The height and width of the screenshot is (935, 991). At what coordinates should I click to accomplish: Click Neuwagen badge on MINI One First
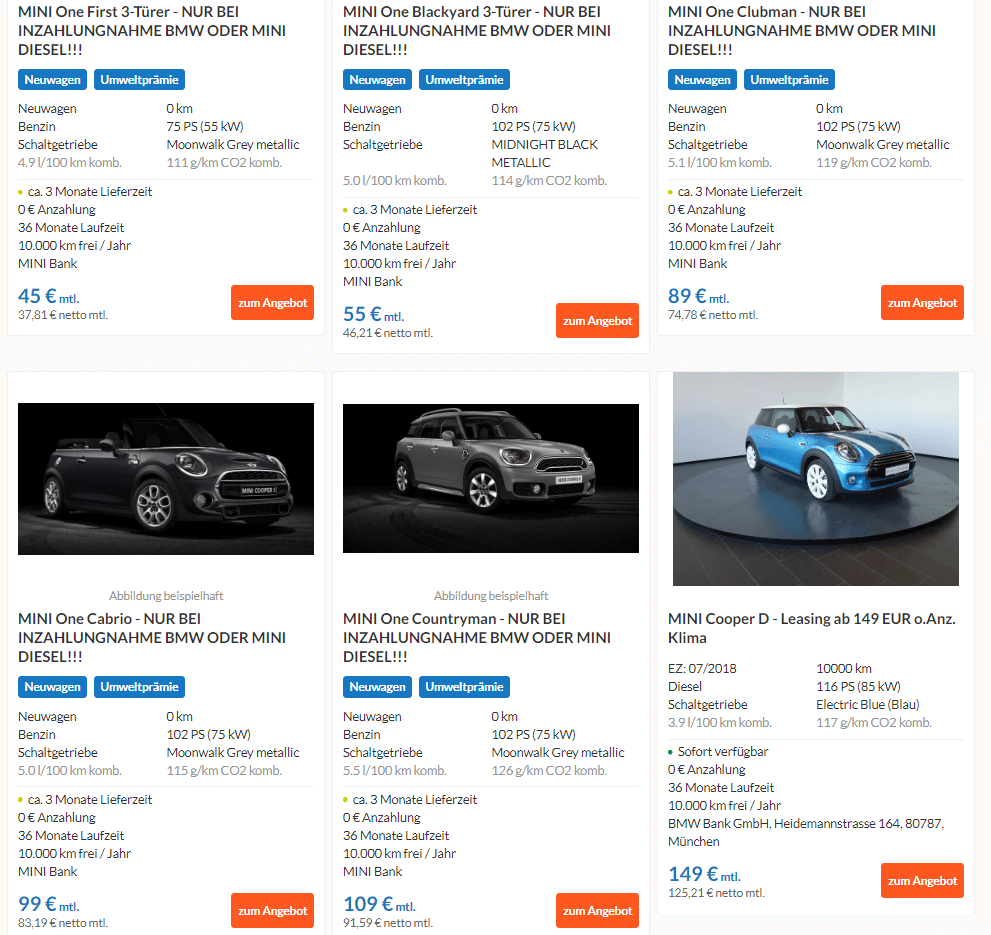[52, 80]
